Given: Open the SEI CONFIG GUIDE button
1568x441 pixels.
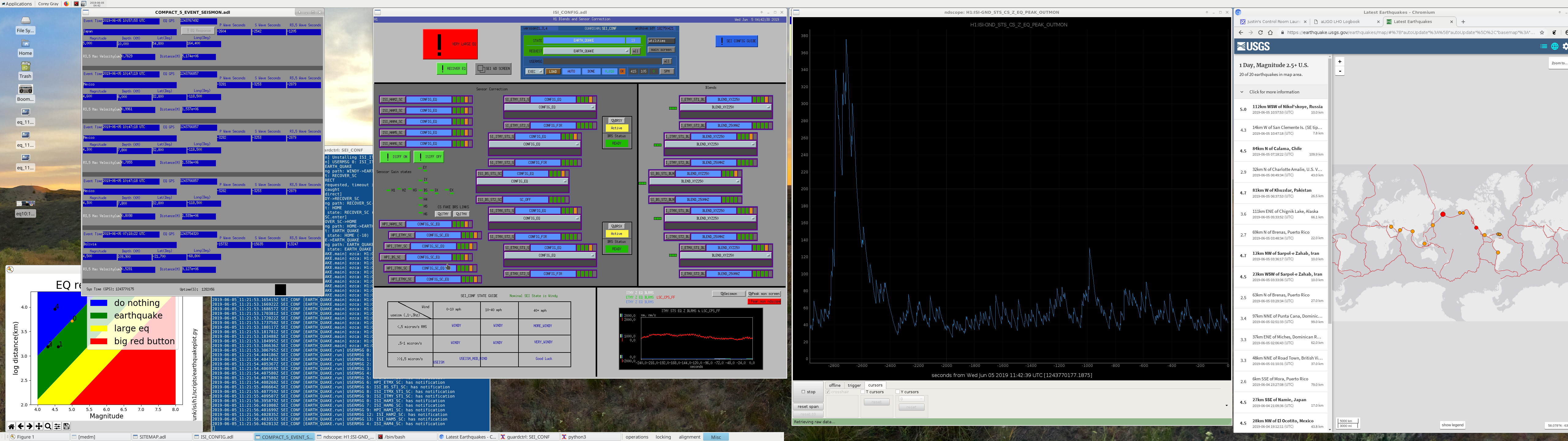Looking at the screenshot, I should click(737, 41).
